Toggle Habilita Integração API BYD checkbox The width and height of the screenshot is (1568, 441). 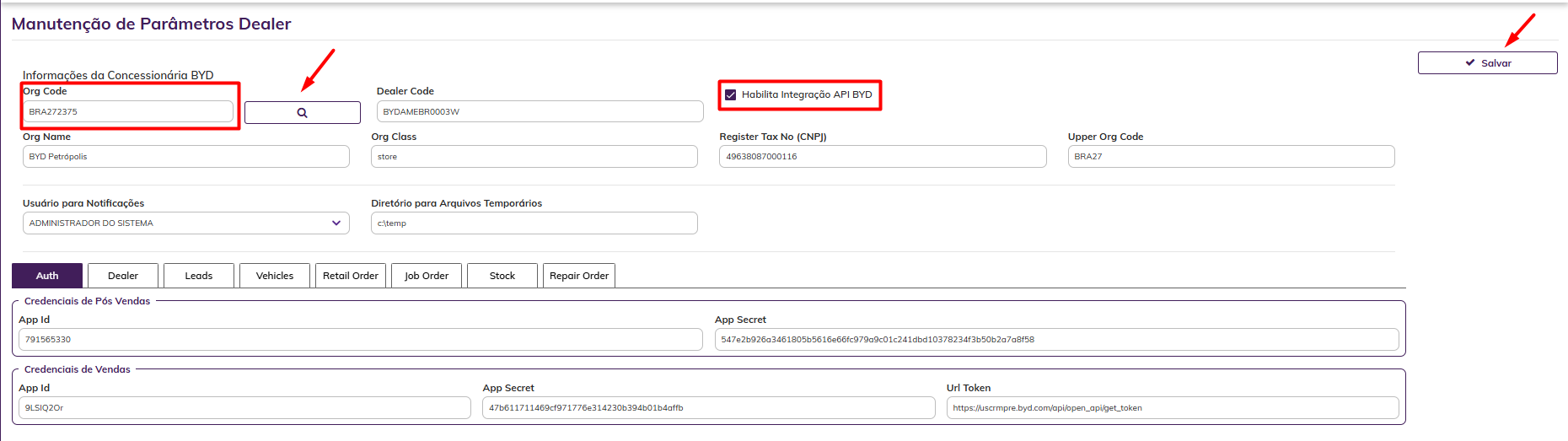point(731,94)
